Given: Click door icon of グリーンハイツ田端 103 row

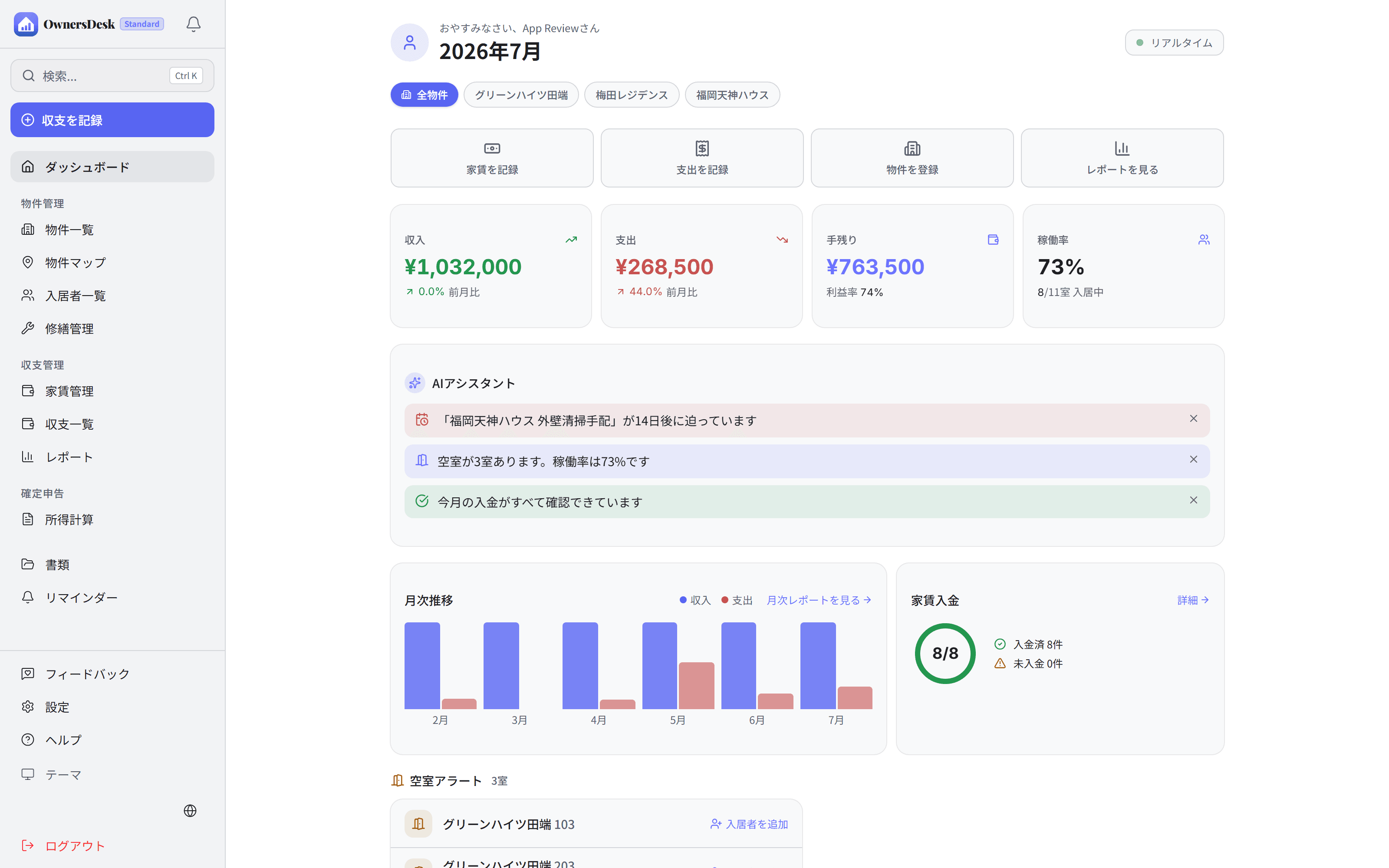Looking at the screenshot, I should 418,824.
